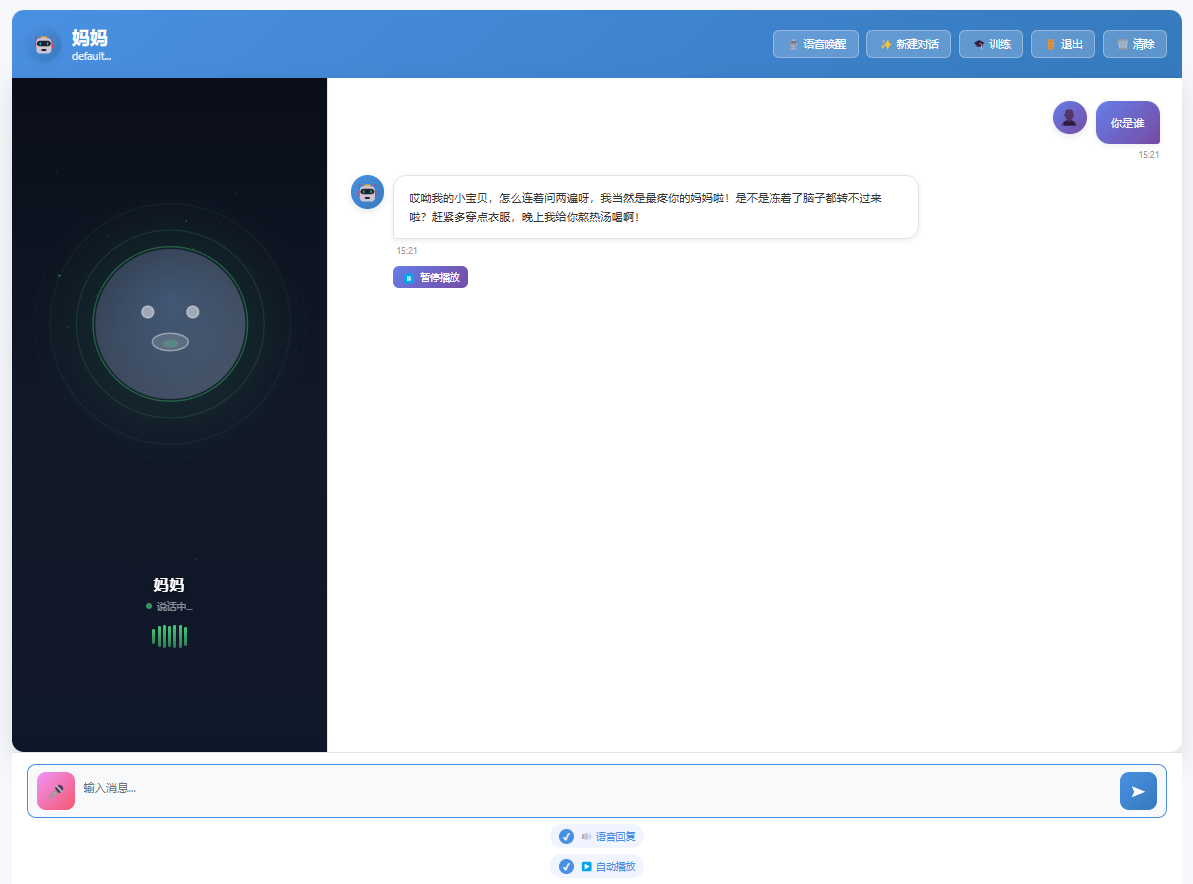Send message with the blue arrow icon
1193x884 pixels.
1137,790
